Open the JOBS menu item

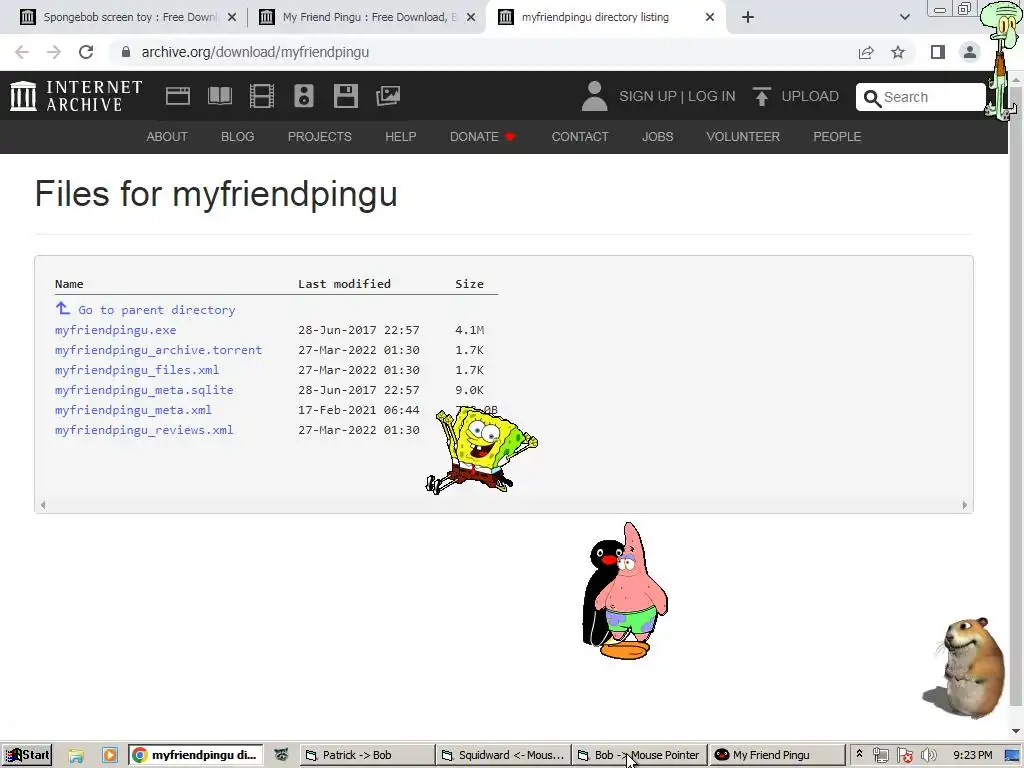(657, 136)
